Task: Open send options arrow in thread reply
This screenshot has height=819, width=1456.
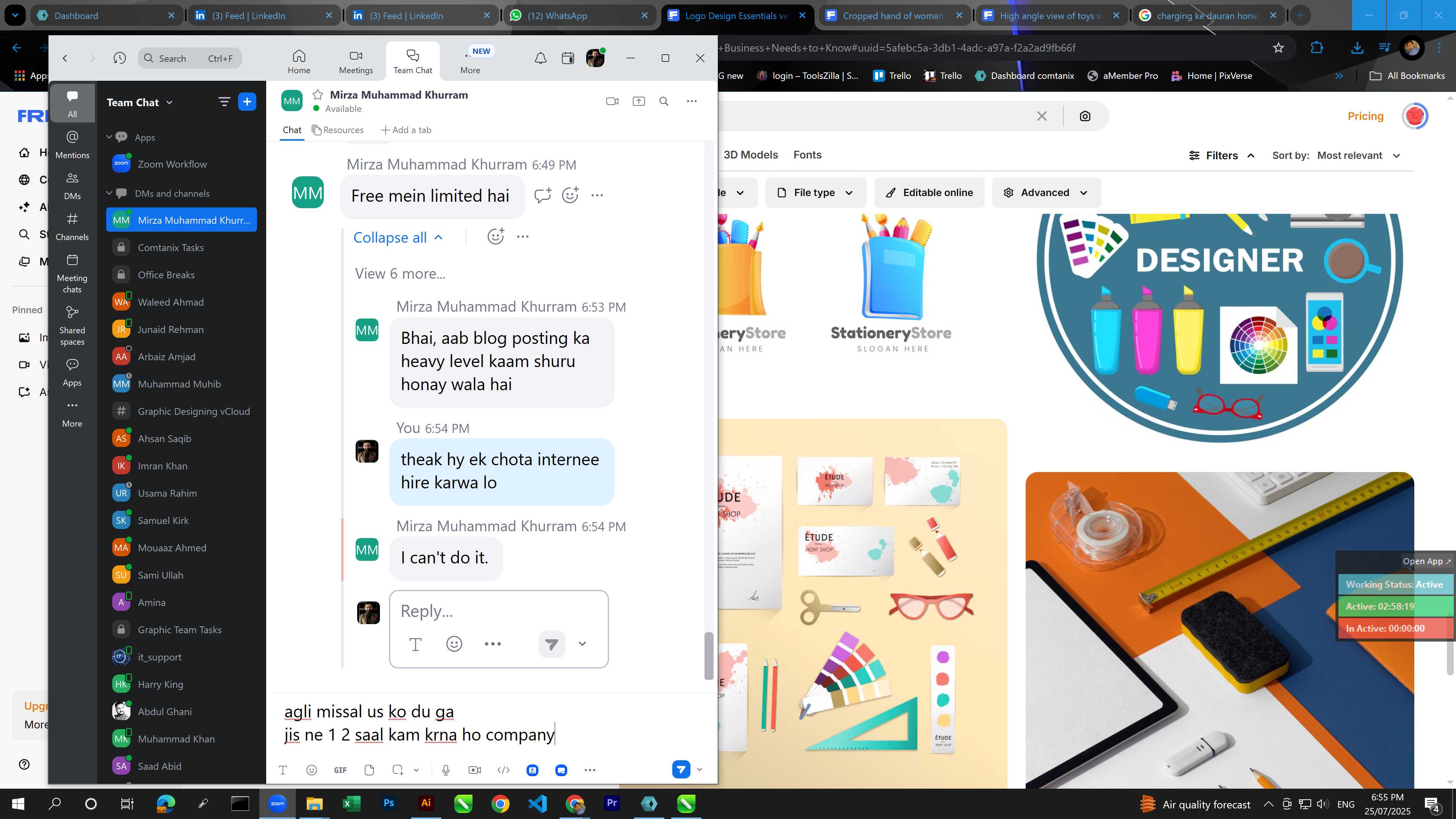Action: click(x=582, y=644)
